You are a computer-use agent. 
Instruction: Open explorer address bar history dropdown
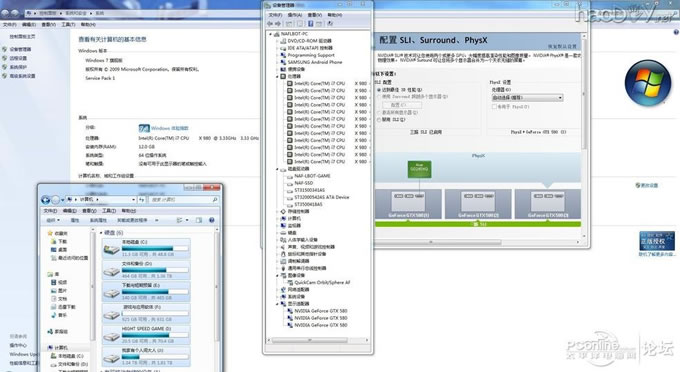pos(133,199)
